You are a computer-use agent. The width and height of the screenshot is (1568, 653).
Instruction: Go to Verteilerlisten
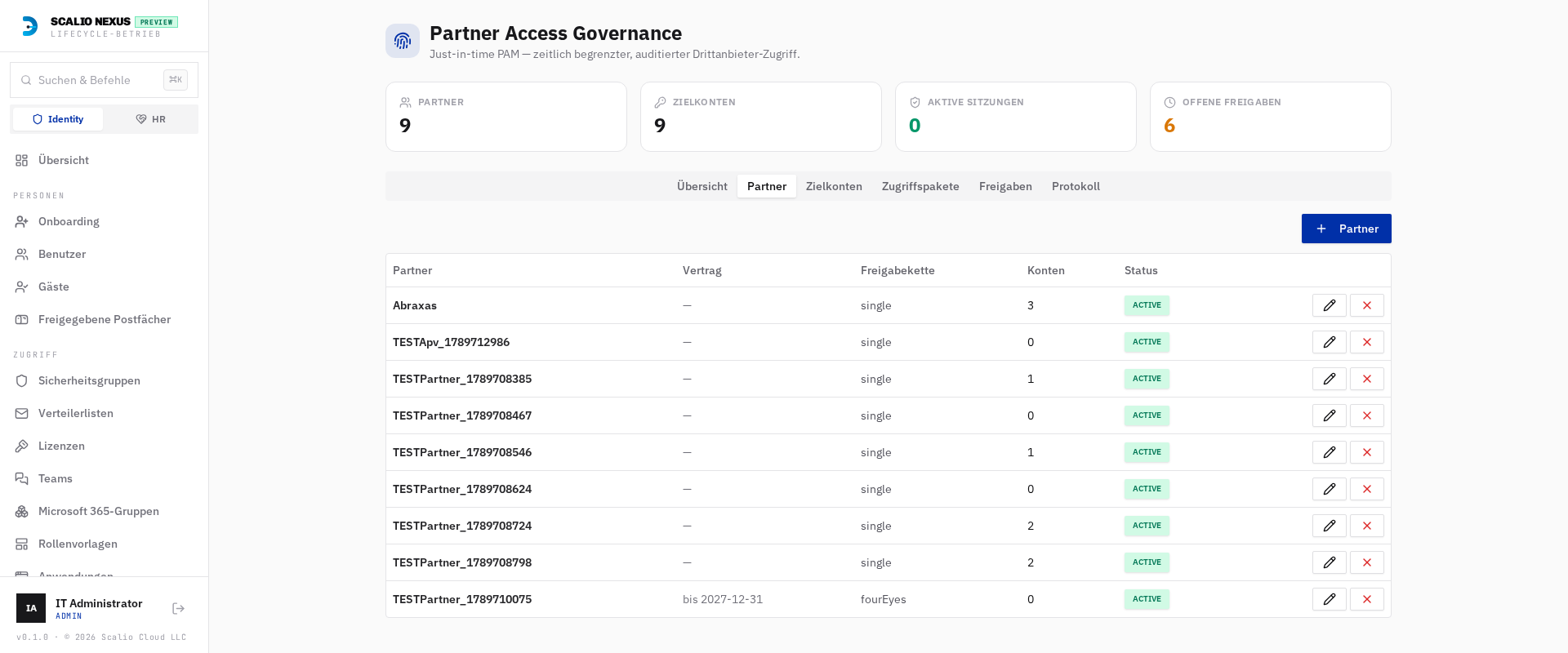[x=104, y=413]
